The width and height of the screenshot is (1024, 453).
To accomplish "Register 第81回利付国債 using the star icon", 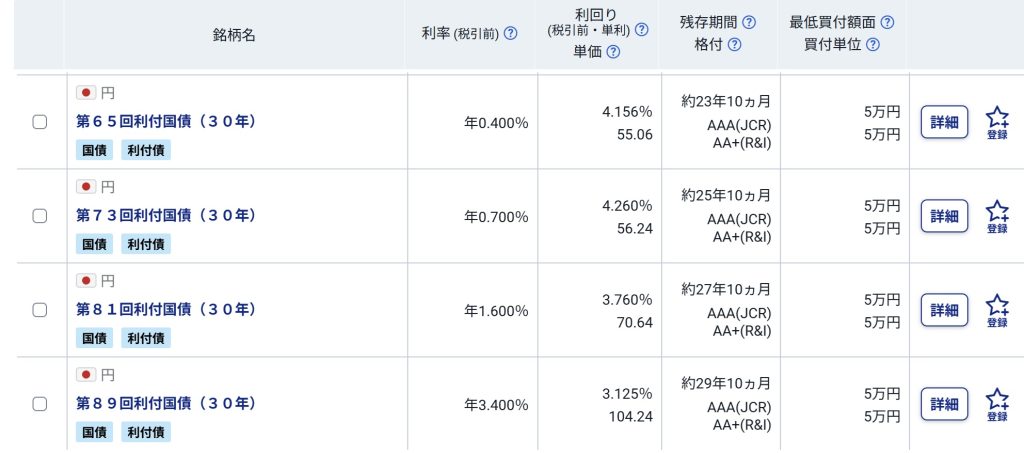I will [997, 310].
